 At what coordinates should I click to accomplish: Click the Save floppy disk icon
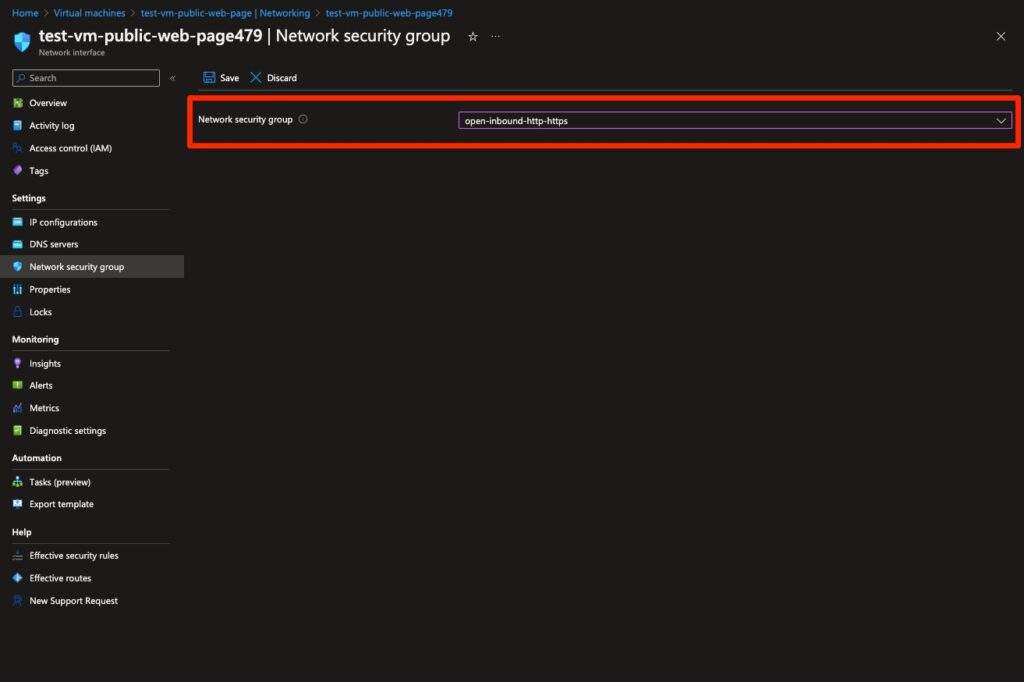[x=209, y=77]
